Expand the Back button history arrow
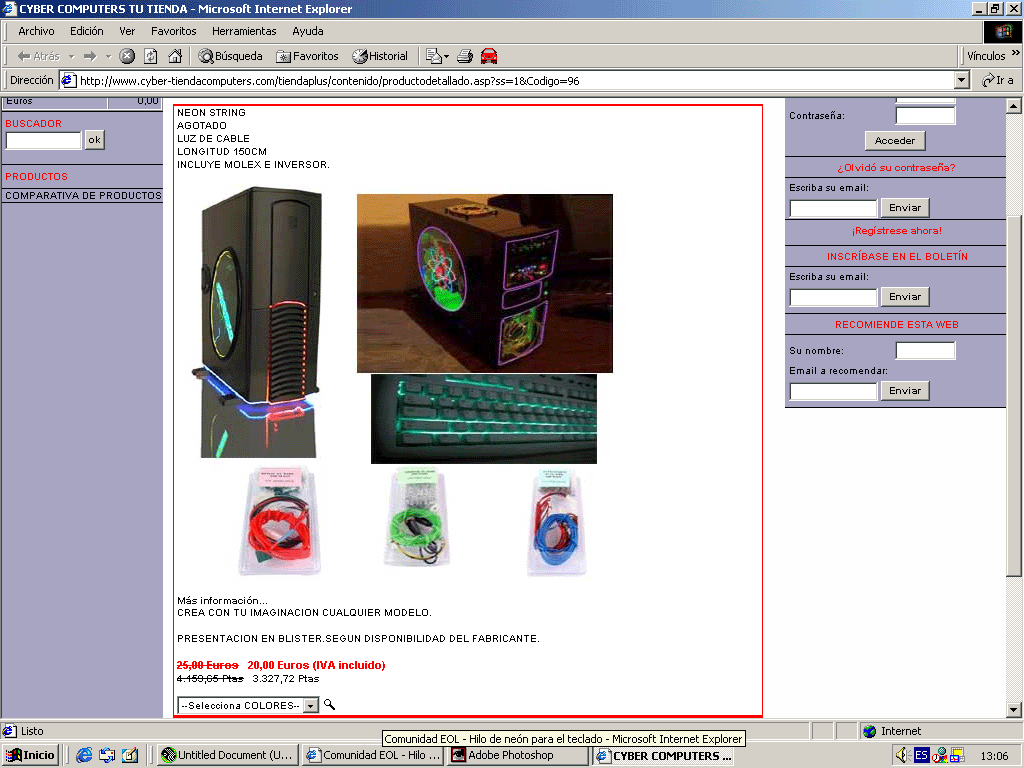 pos(72,56)
